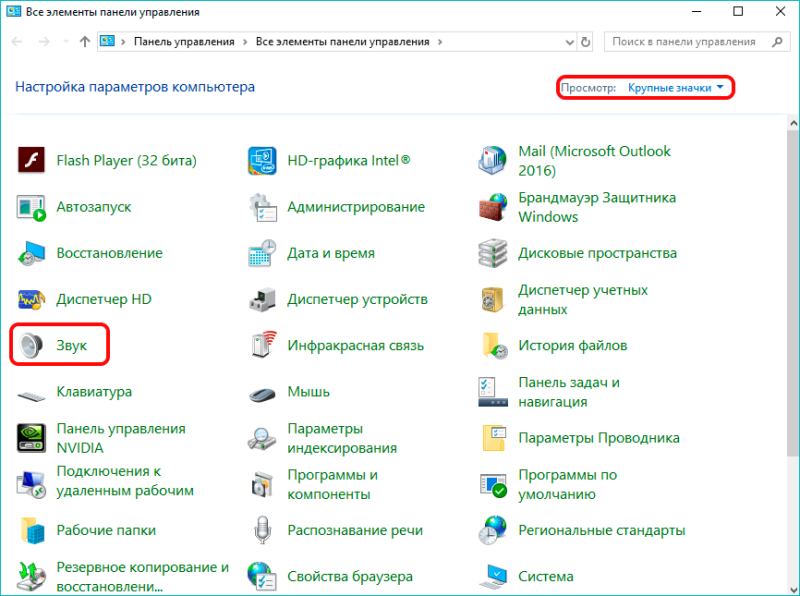Screen dimensions: 800x596
Task: Click the Клавиатура keyboard icon
Action: [x=31, y=395]
